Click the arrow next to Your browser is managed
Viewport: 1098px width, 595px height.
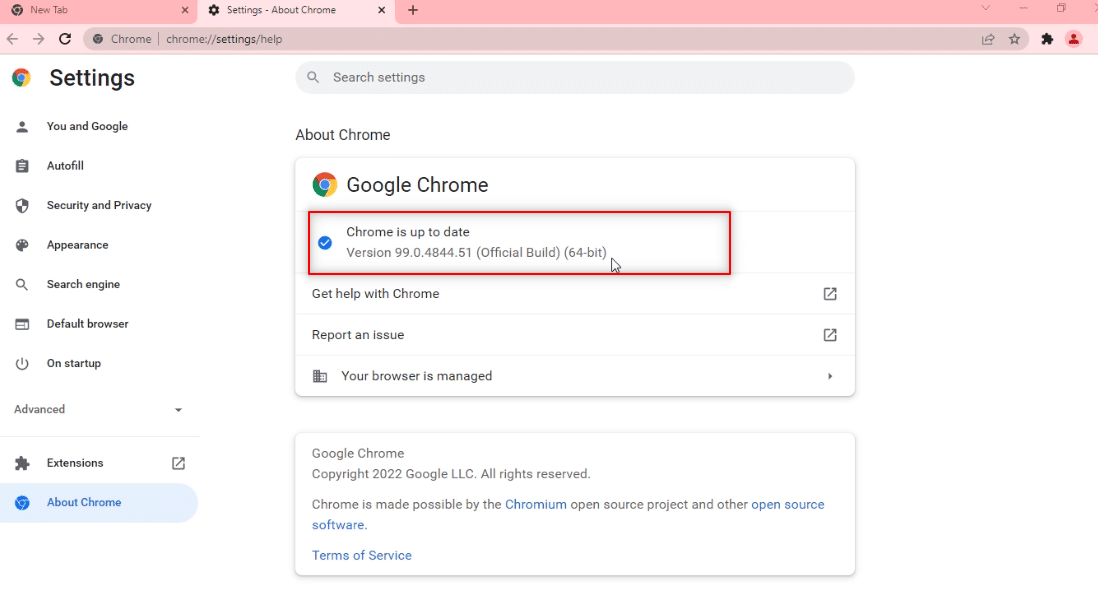(830, 377)
